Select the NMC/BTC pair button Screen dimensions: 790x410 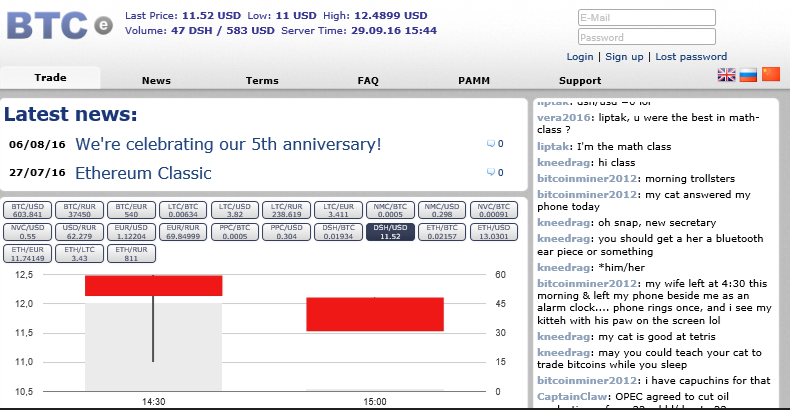(x=390, y=211)
